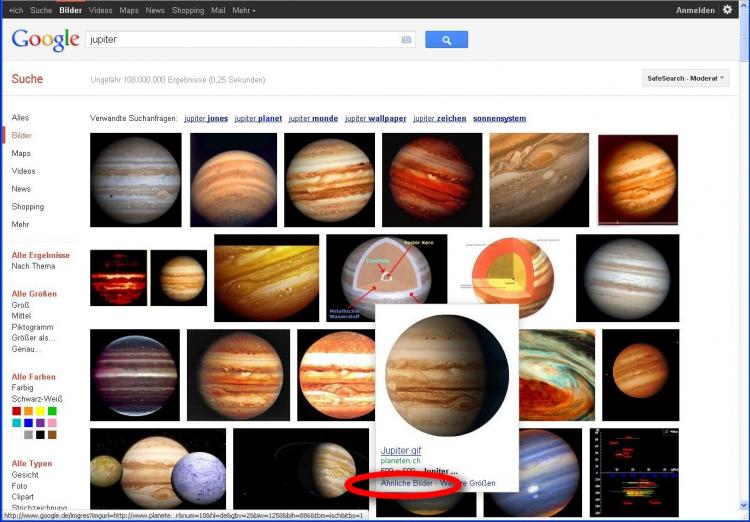Choose the green color filter swatch
Viewport: 750px width, 522px height.
coord(52,411)
